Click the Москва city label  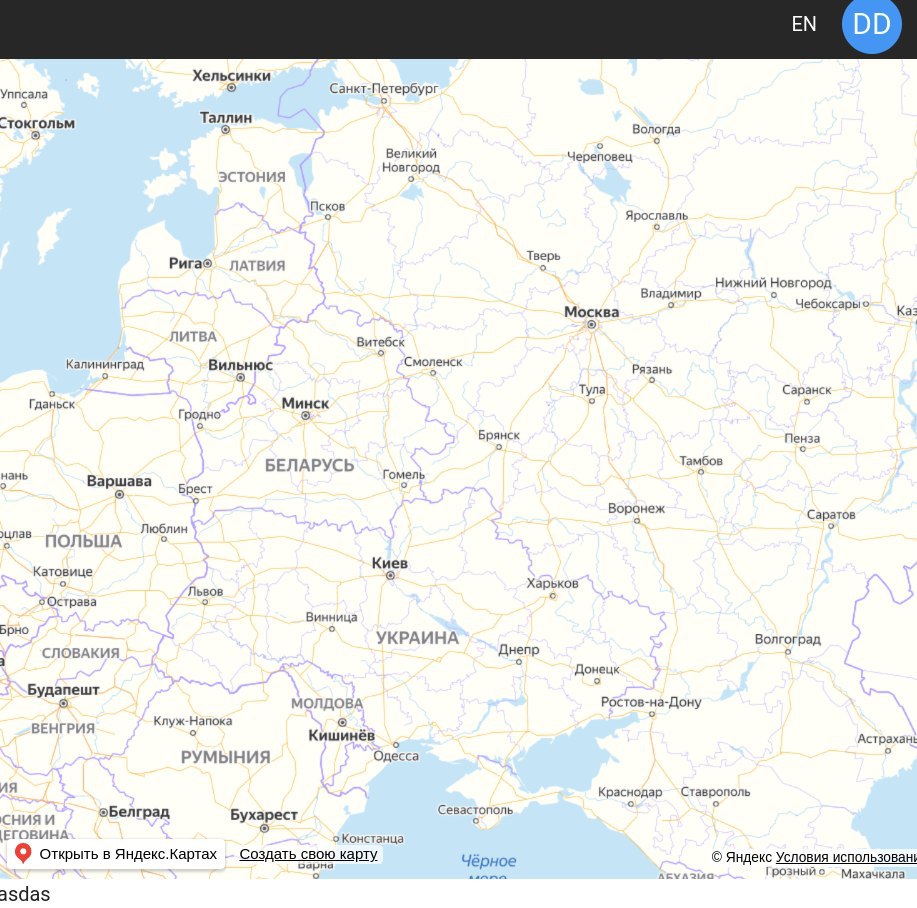[x=591, y=312]
